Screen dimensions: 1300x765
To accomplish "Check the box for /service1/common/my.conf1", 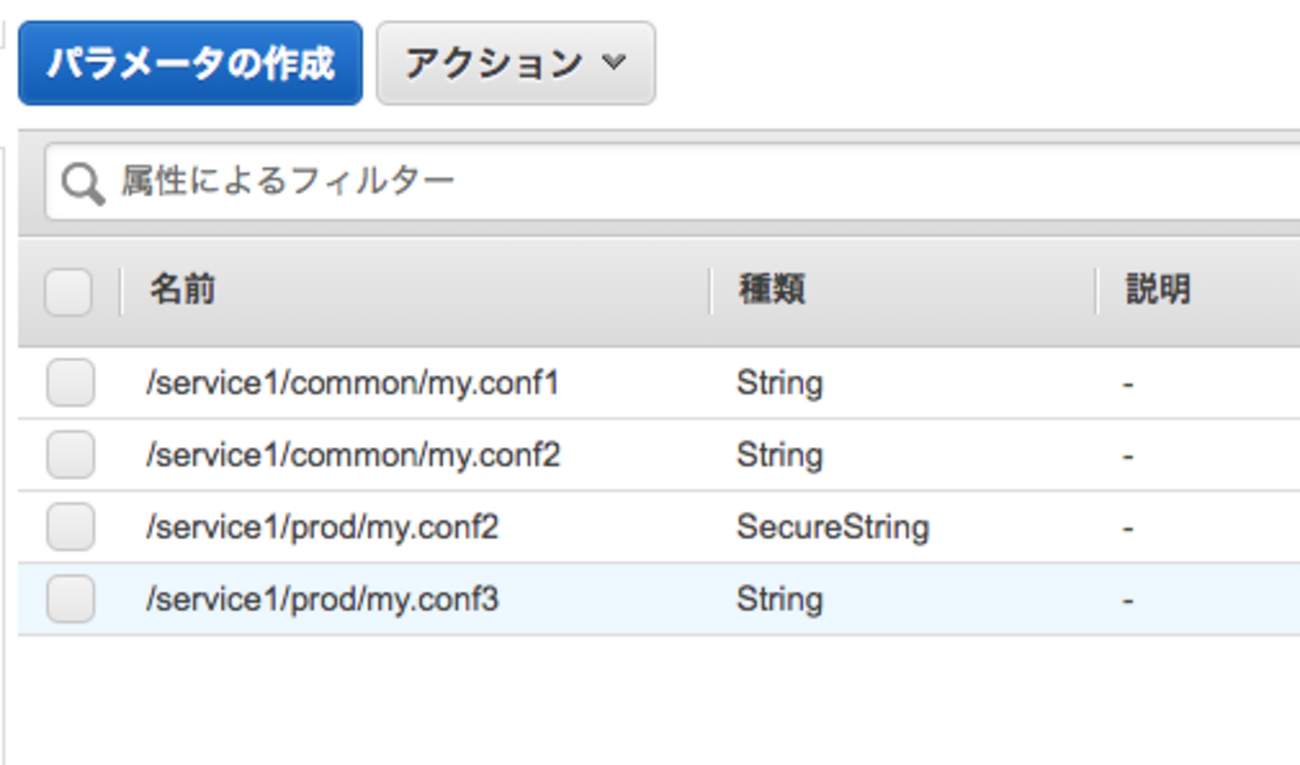I will click(70, 383).
